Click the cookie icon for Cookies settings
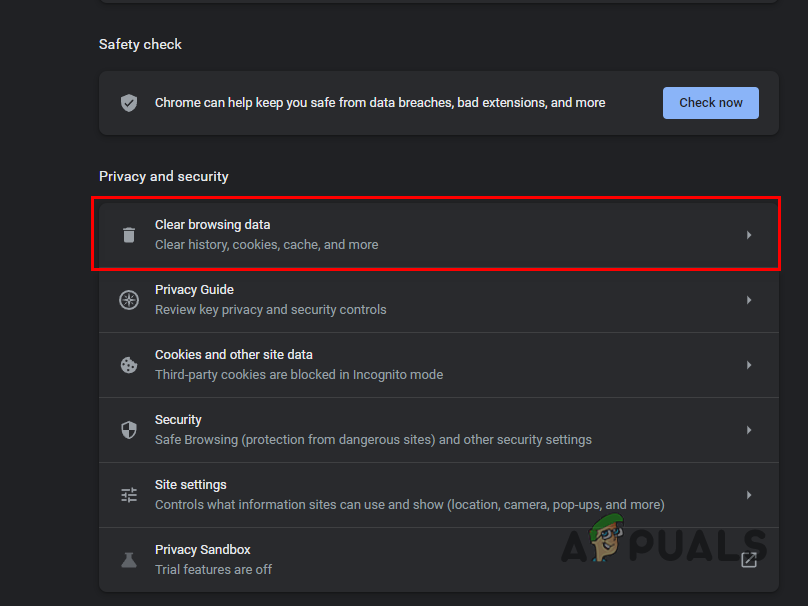Screen dimensions: 808x606 [x=128, y=364]
